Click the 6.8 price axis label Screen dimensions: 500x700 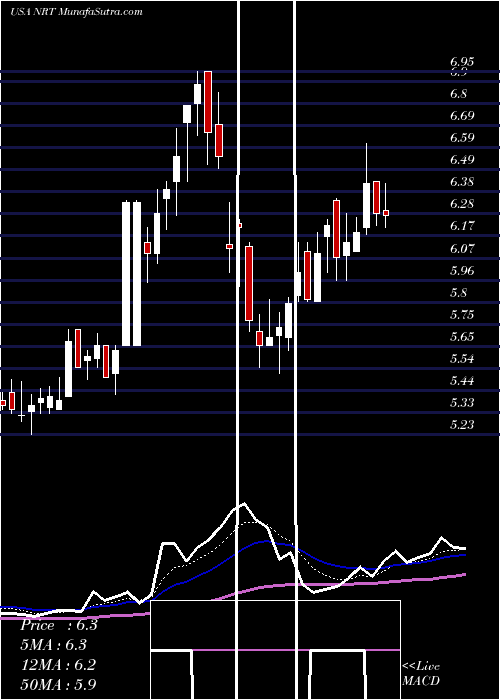[458, 94]
